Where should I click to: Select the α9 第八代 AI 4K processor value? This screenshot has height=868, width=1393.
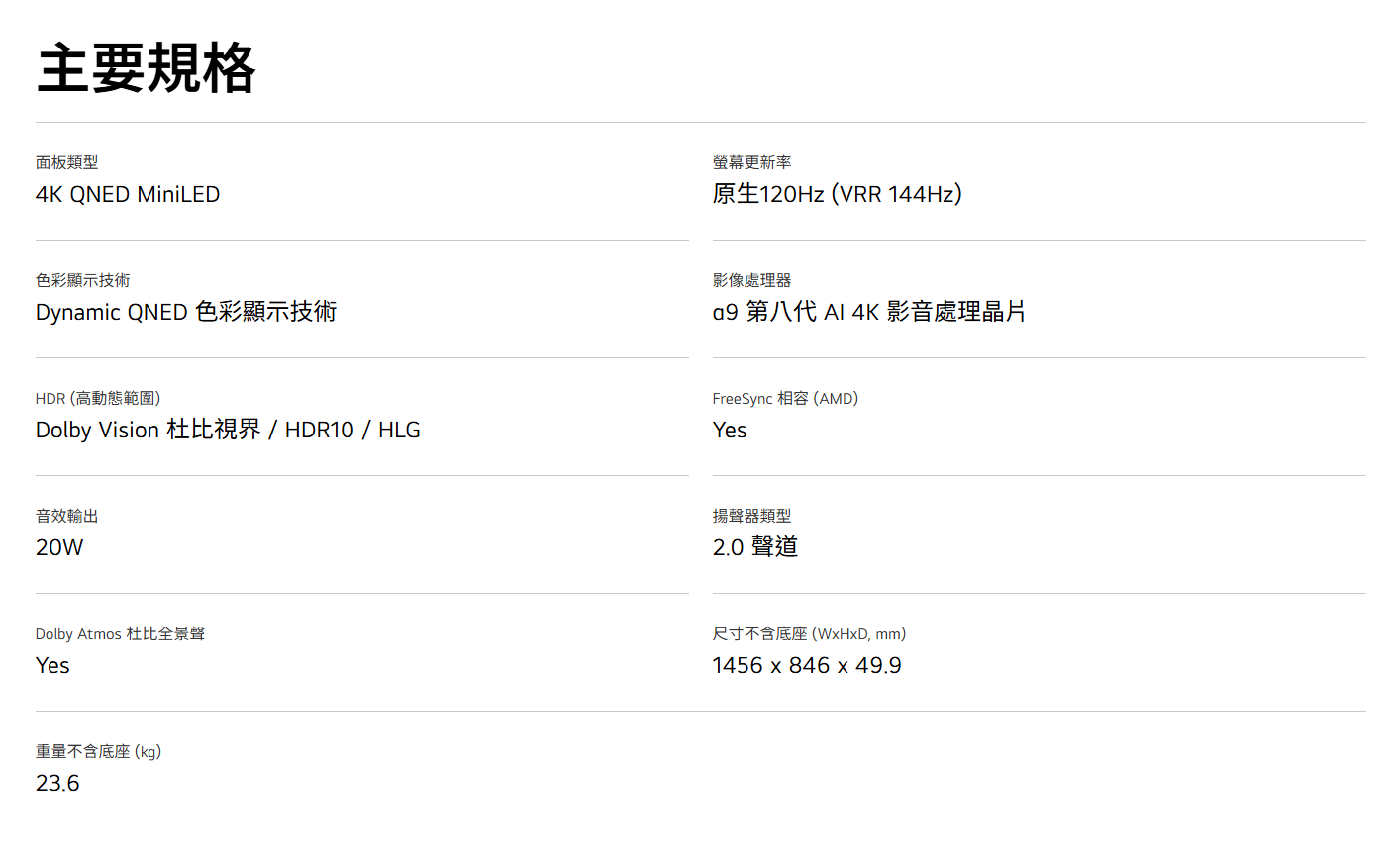point(868,312)
